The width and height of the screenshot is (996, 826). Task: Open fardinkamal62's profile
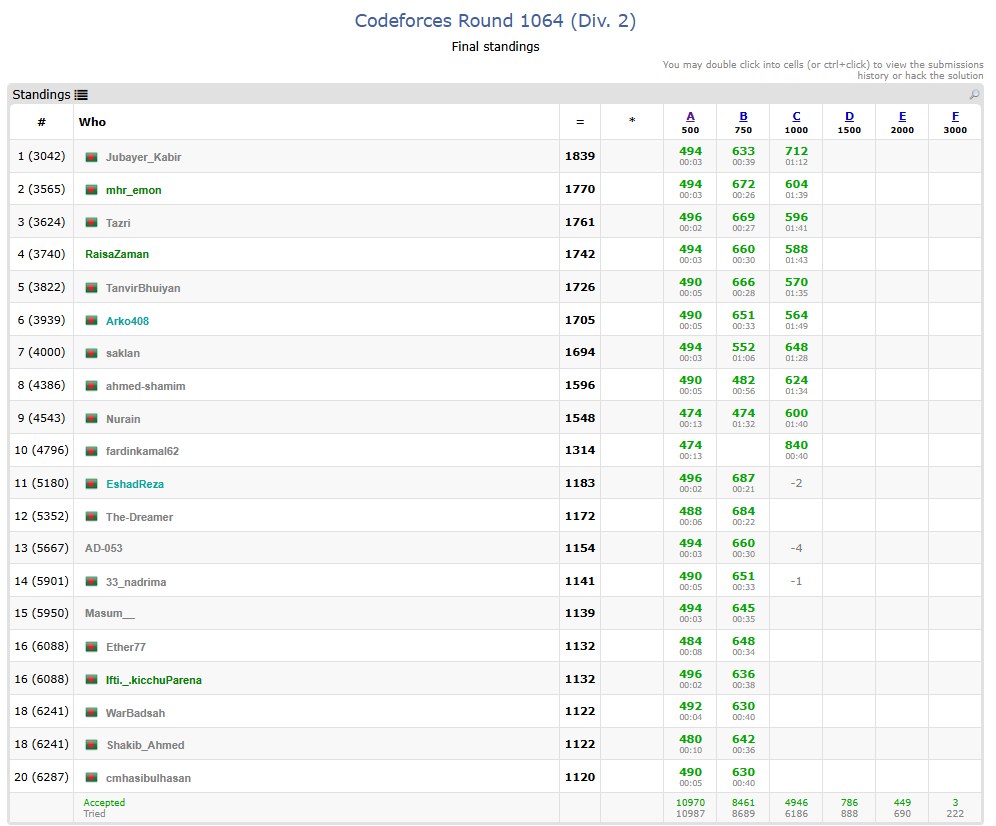[x=142, y=451]
